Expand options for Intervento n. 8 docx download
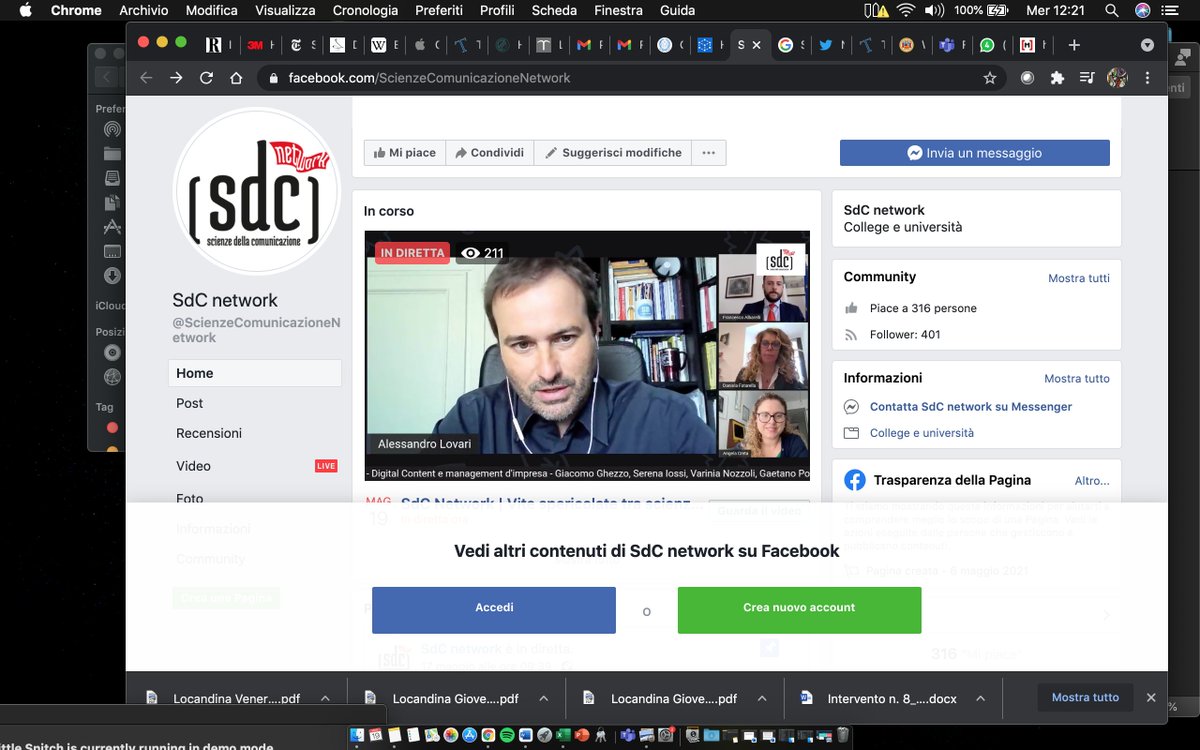Viewport: 1200px width, 750px height. coord(980,699)
